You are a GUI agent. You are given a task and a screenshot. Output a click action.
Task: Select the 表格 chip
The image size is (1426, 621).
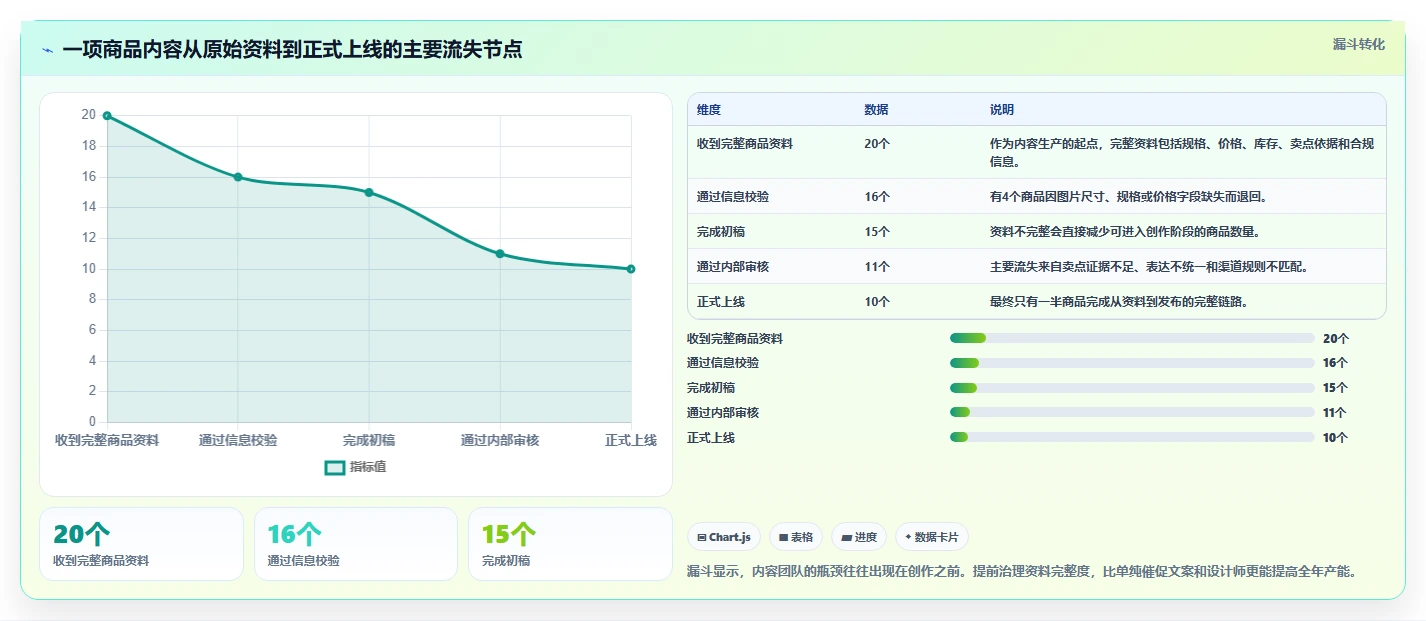tap(796, 537)
